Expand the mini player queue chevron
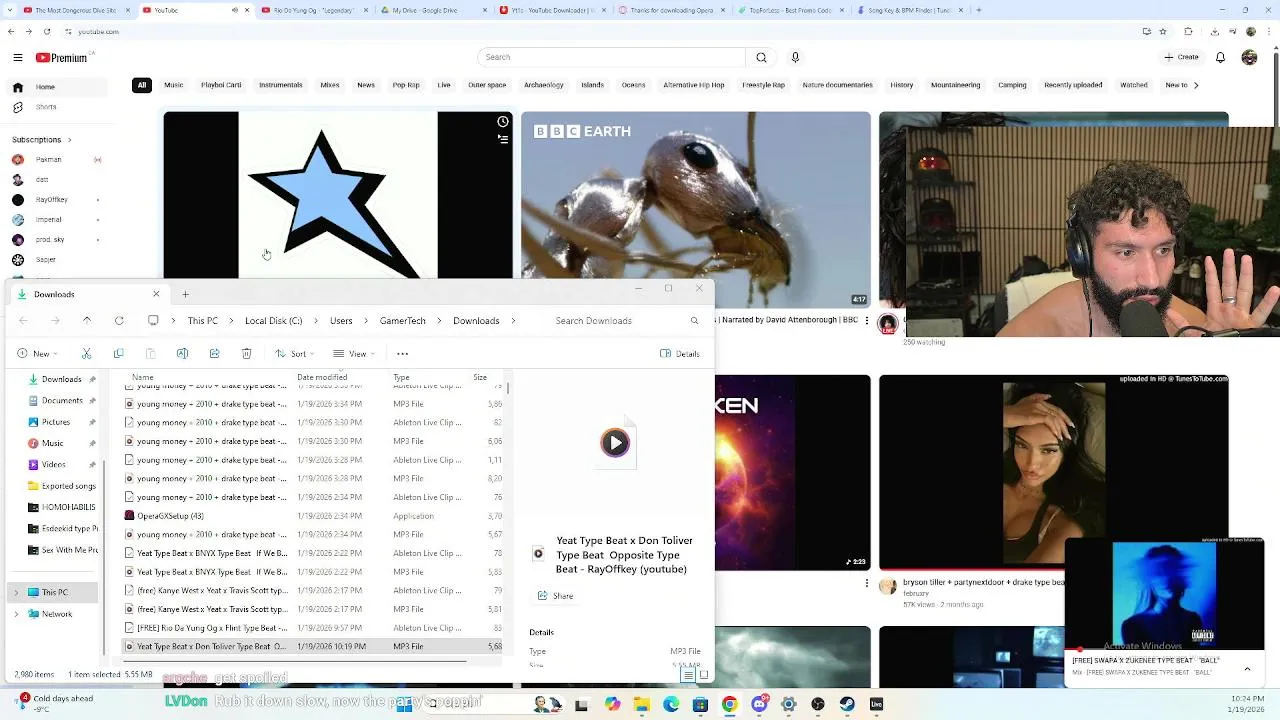This screenshot has height=720, width=1280. pyautogui.click(x=1247, y=668)
